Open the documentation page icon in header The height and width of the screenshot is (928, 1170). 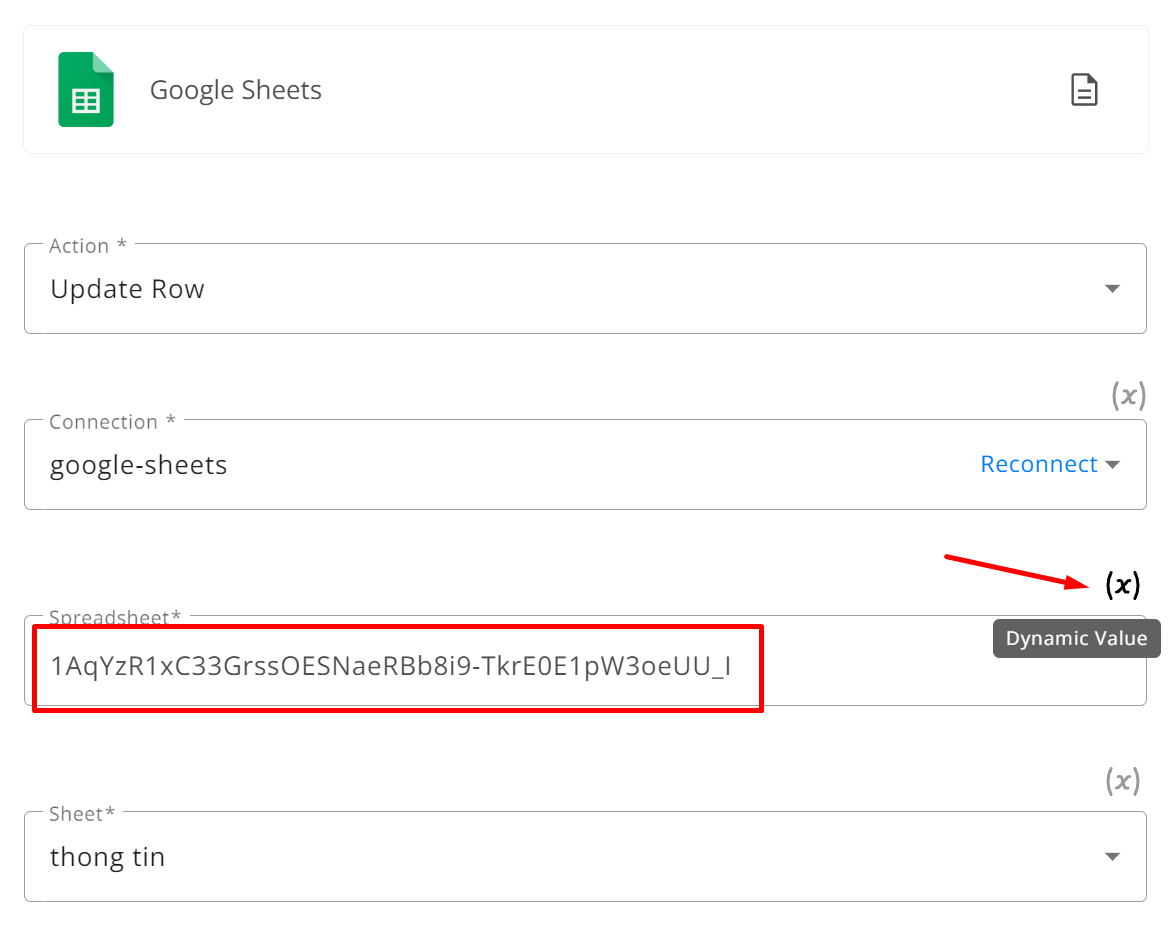pyautogui.click(x=1083, y=90)
